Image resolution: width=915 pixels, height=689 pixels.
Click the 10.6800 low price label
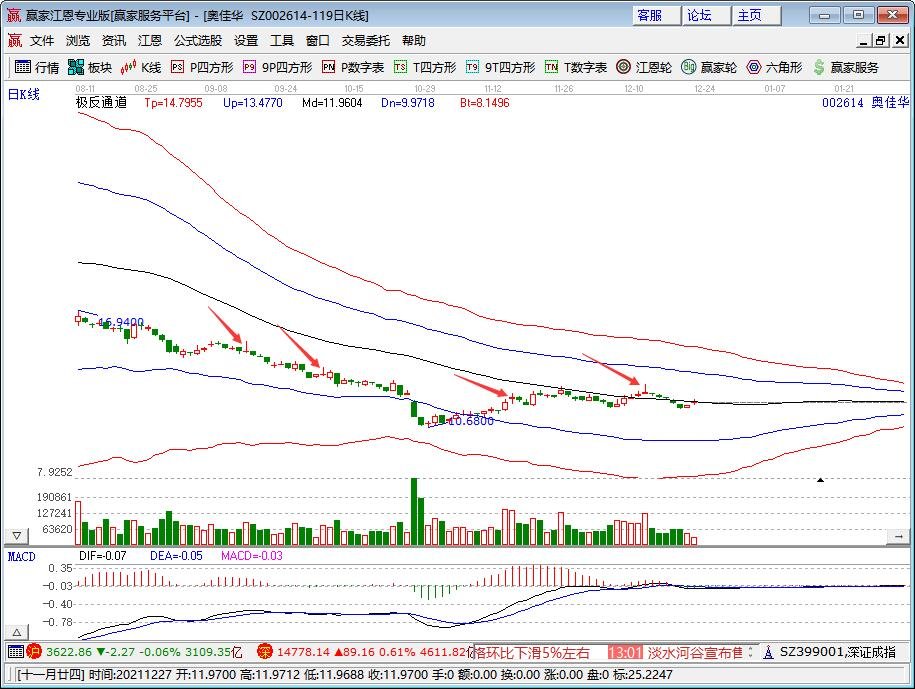pyautogui.click(x=471, y=421)
